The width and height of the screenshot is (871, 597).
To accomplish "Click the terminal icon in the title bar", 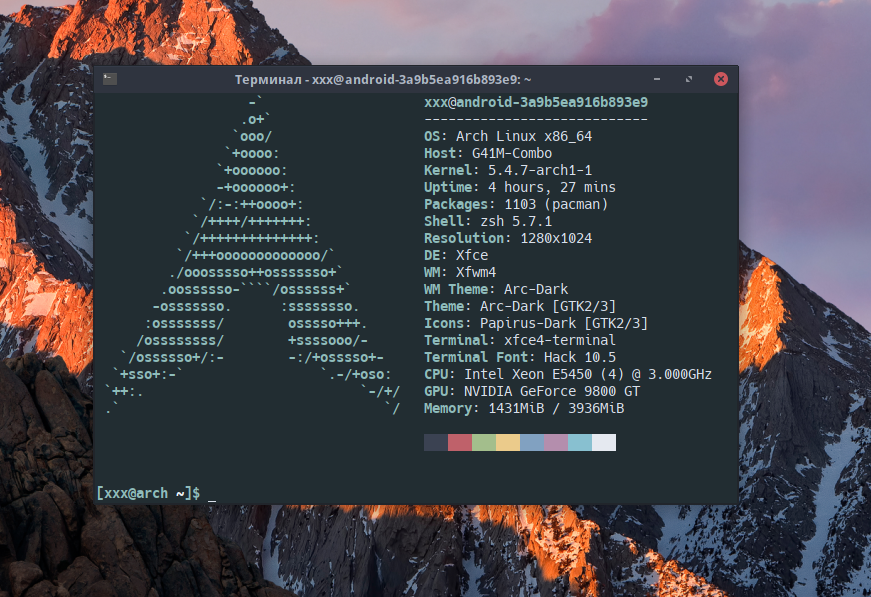I will [109, 79].
